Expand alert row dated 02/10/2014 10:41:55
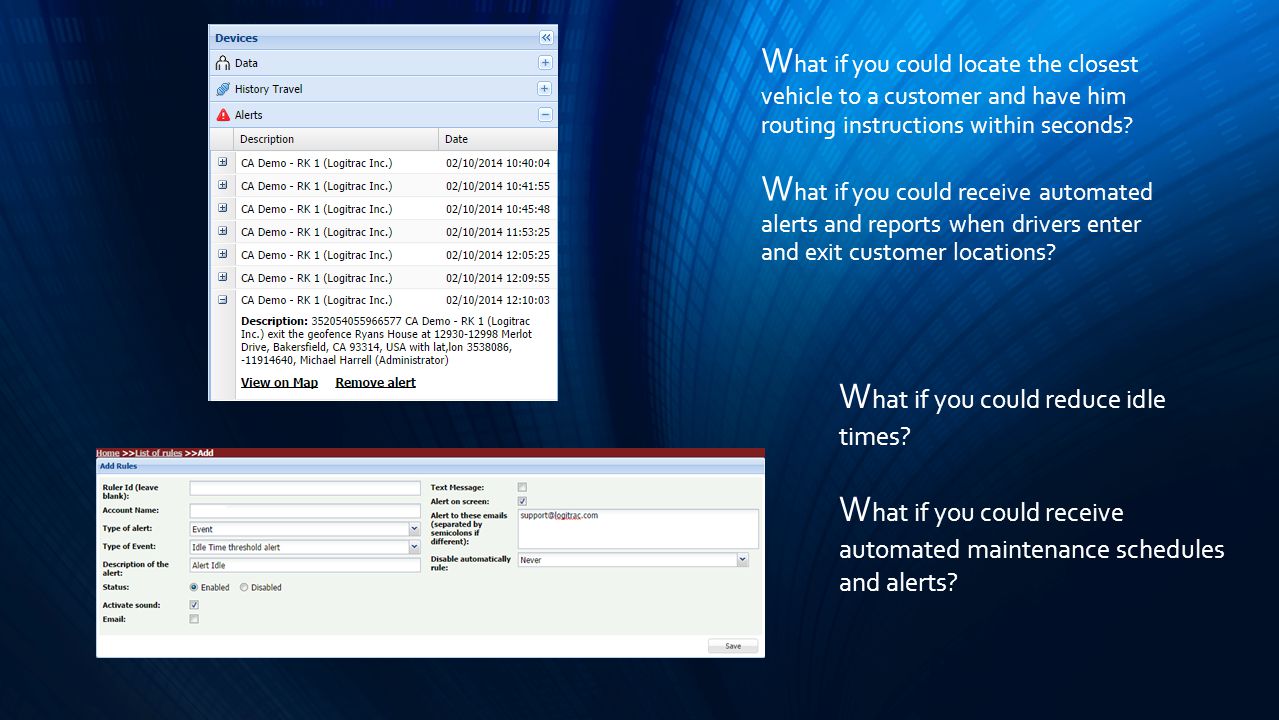The height and width of the screenshot is (720, 1279). click(222, 185)
